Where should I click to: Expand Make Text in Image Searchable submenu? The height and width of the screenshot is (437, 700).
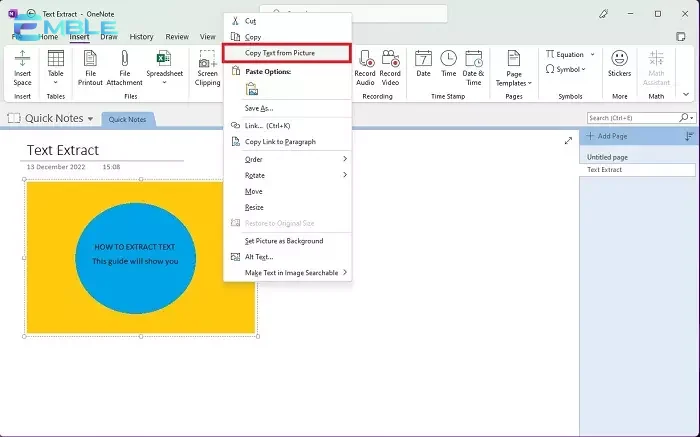[x=288, y=273]
